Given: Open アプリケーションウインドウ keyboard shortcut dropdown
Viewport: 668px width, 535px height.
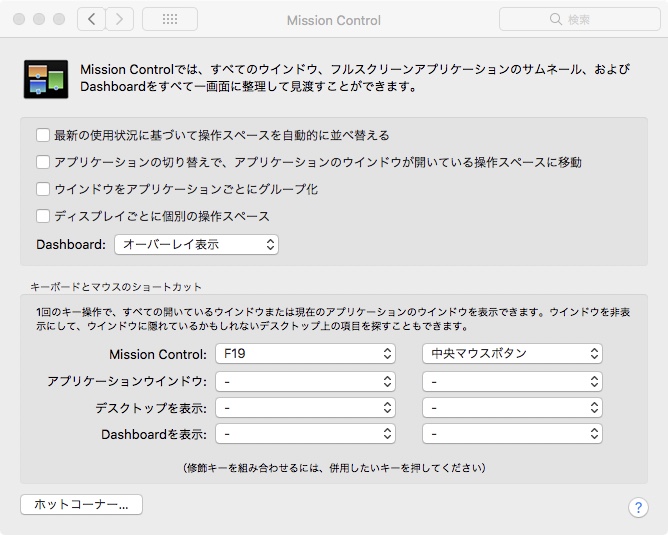Looking at the screenshot, I should click(x=305, y=381).
